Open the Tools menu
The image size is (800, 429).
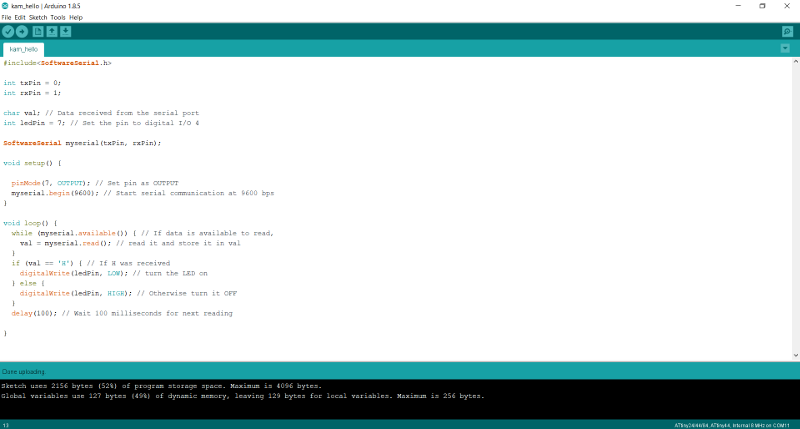(x=58, y=17)
